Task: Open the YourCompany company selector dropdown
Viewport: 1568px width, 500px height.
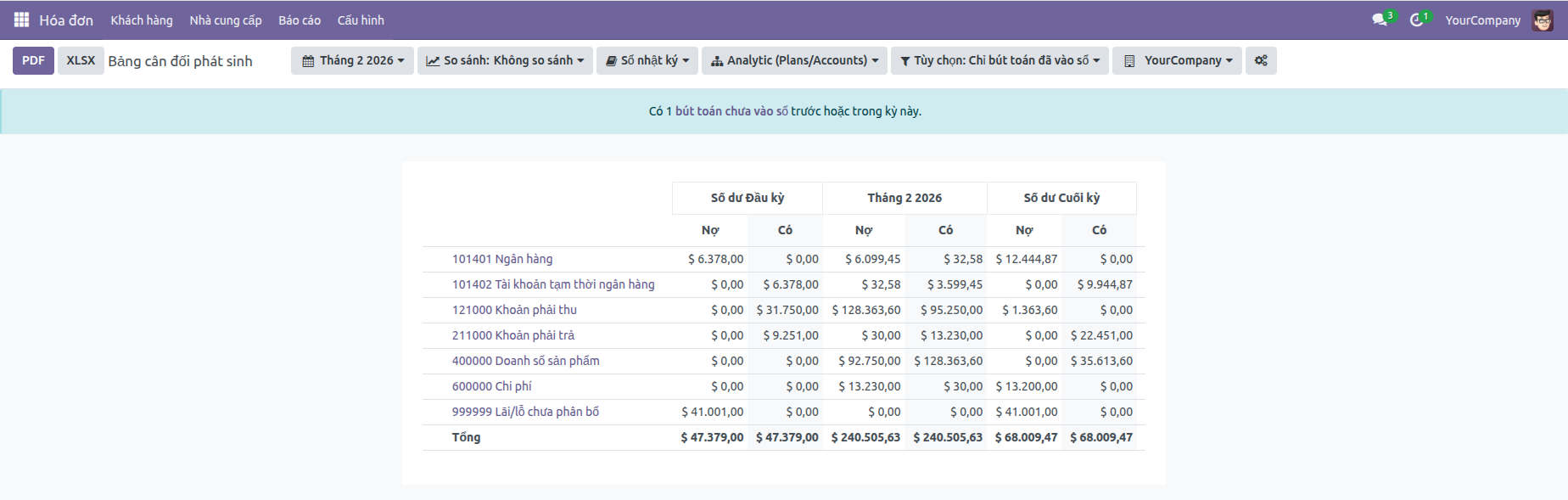Action: coord(1178,60)
